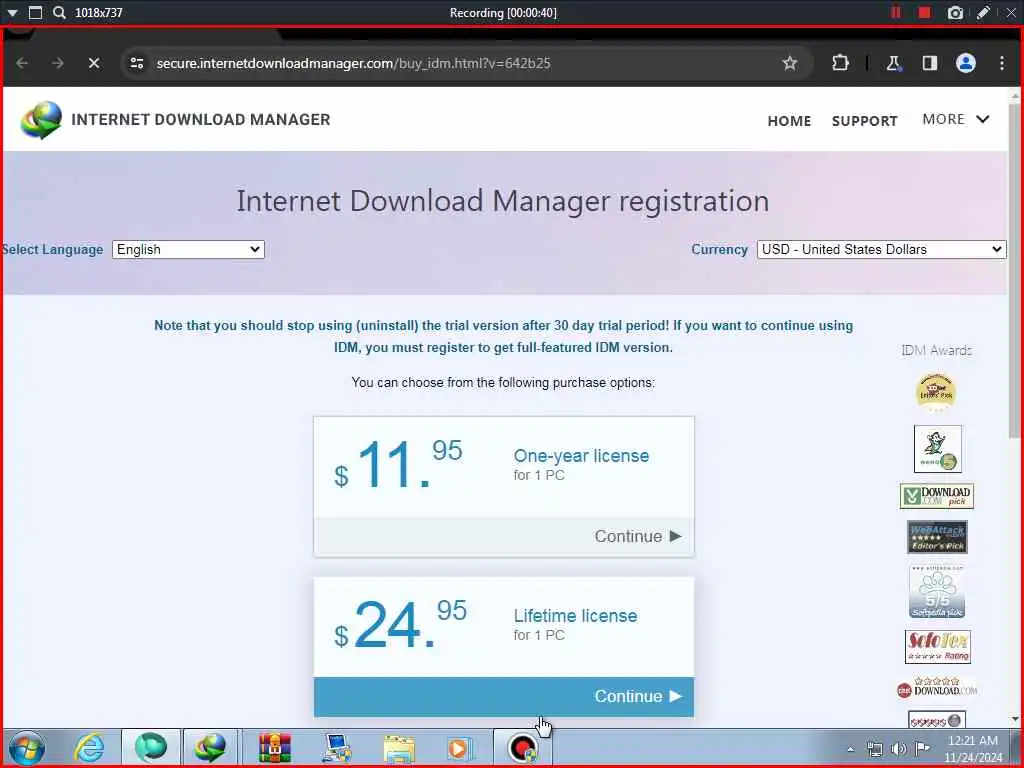Screen dimensions: 1024x768
Task: Open the recorder's top-left dropdown triangle
Action: click(12, 12)
